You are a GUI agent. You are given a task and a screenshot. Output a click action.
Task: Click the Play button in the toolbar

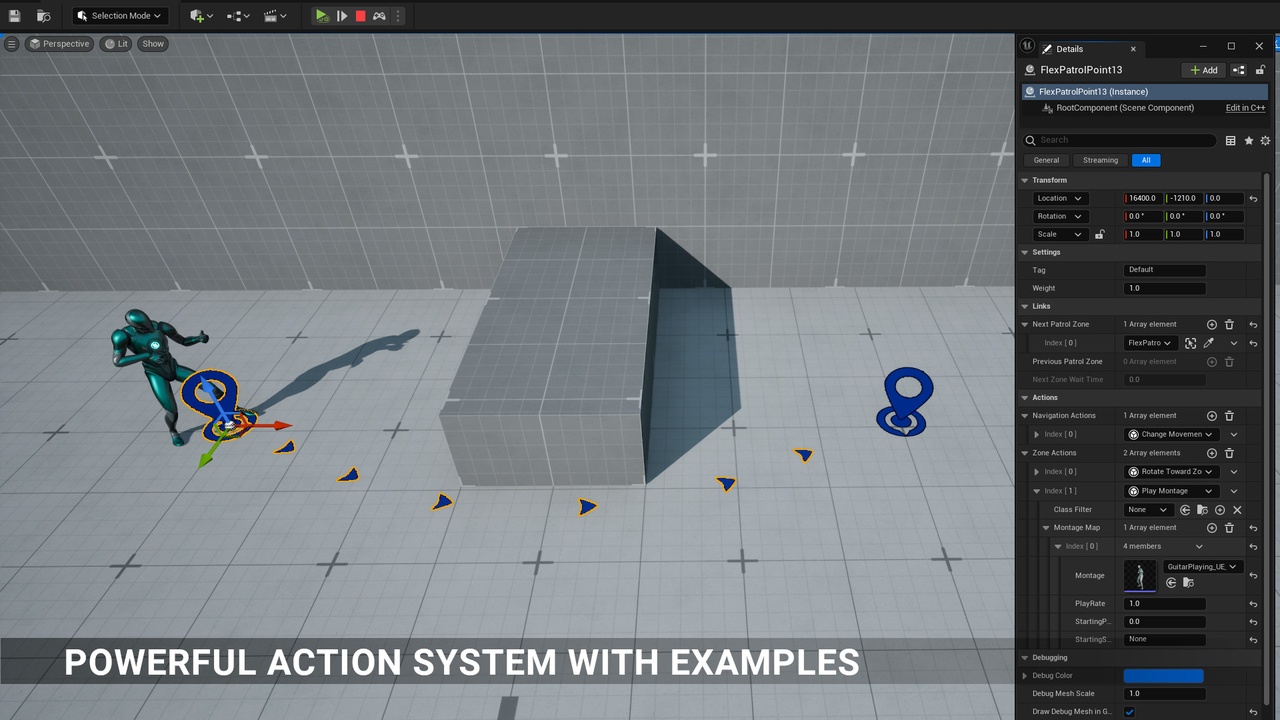[x=322, y=15]
